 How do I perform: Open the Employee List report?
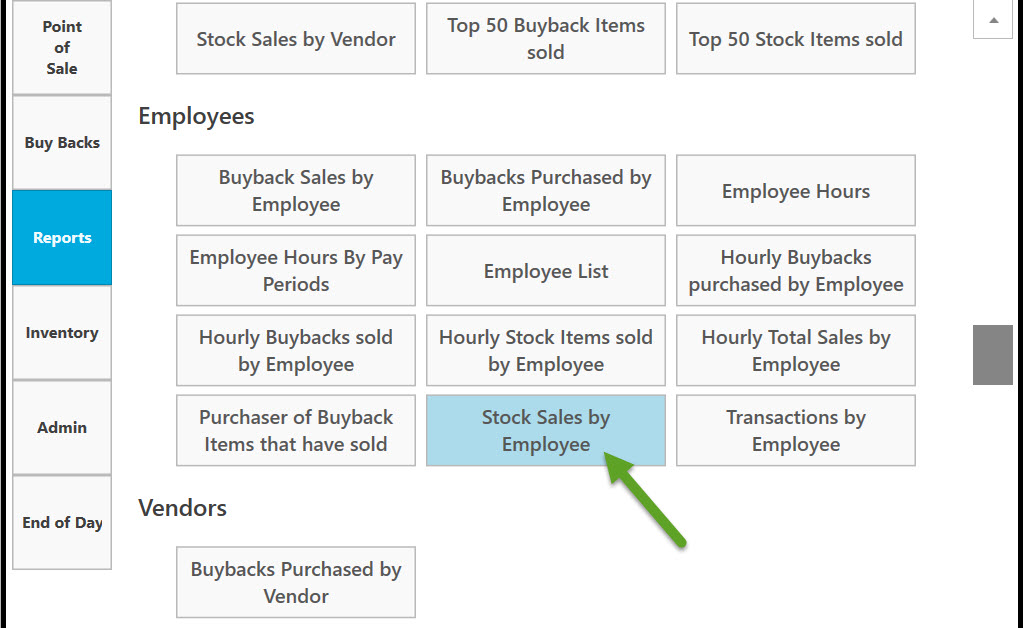pyautogui.click(x=546, y=270)
